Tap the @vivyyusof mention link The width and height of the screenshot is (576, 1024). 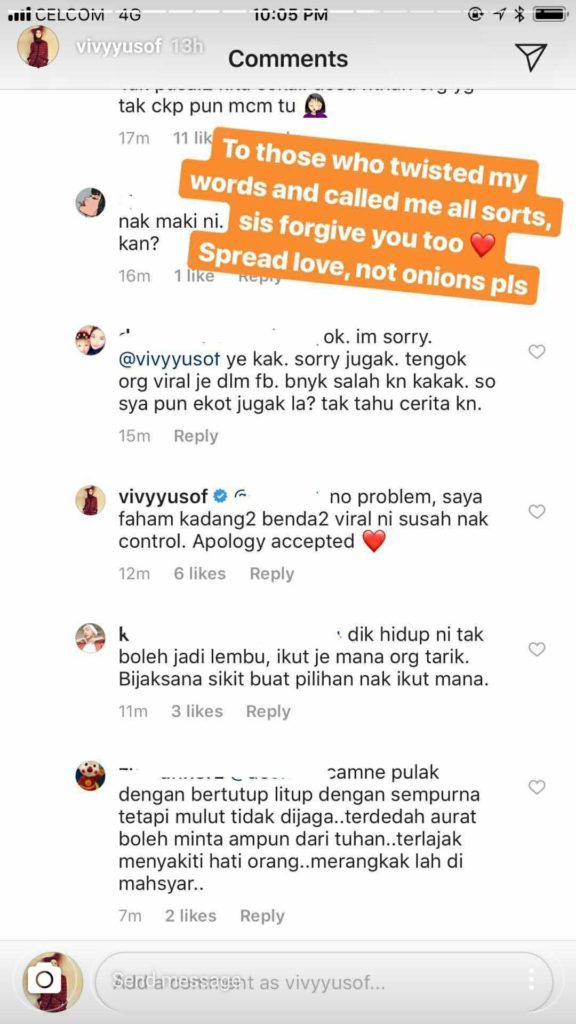(x=172, y=360)
